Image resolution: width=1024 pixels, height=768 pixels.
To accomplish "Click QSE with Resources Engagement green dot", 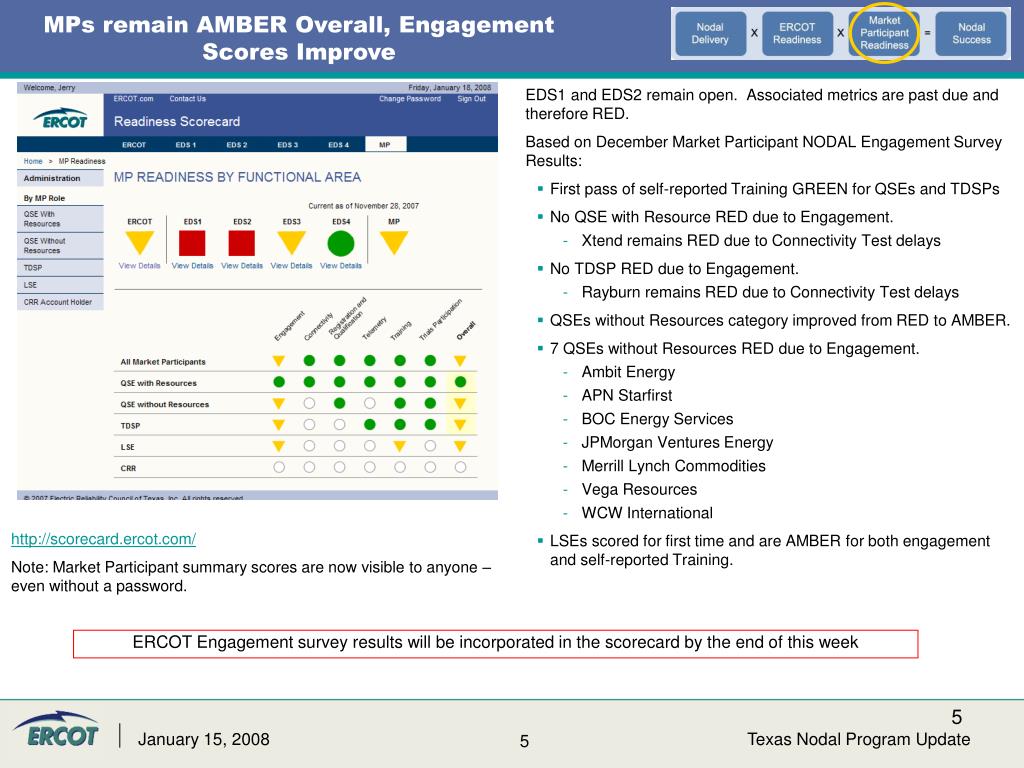I will coord(279,382).
